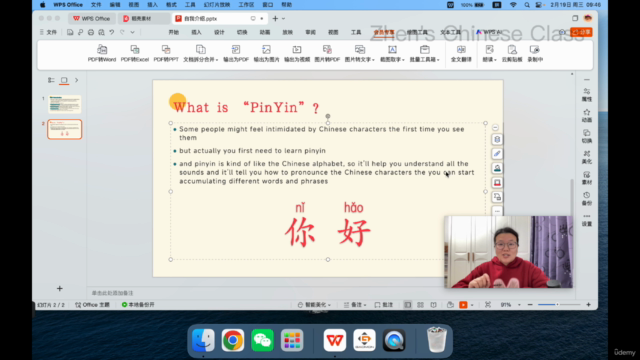The image size is (640, 360).
Task: Open the materials pane in right sidebar
Action: click(x=587, y=178)
